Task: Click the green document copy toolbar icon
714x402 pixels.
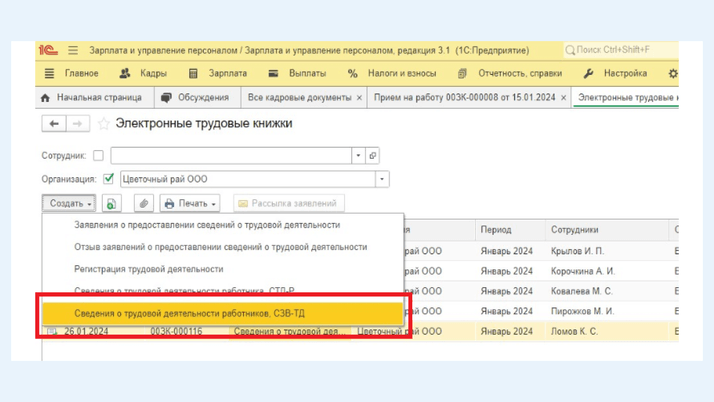Action: (x=112, y=204)
